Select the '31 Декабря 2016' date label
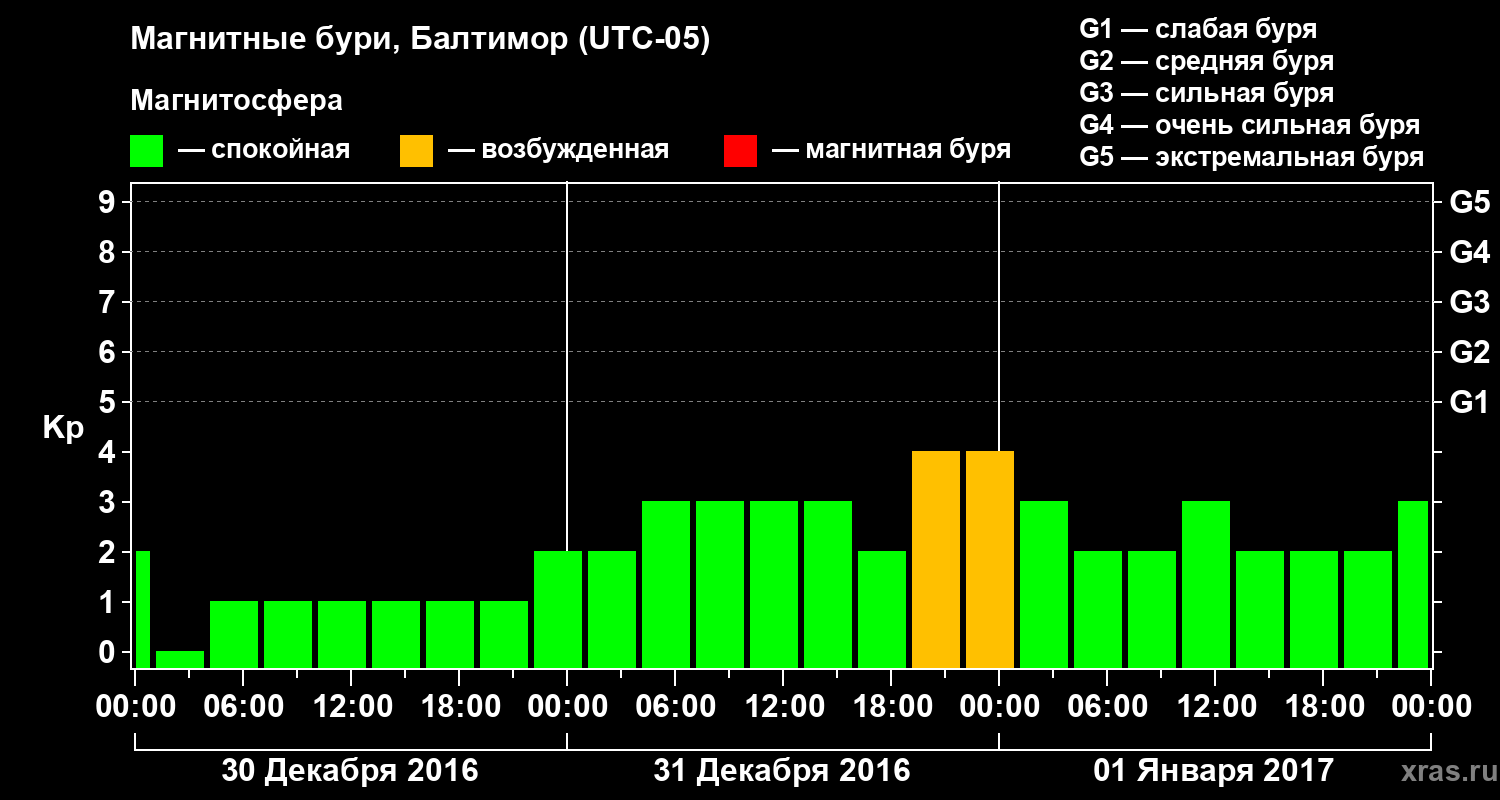The width and height of the screenshot is (1500, 800). [782, 771]
